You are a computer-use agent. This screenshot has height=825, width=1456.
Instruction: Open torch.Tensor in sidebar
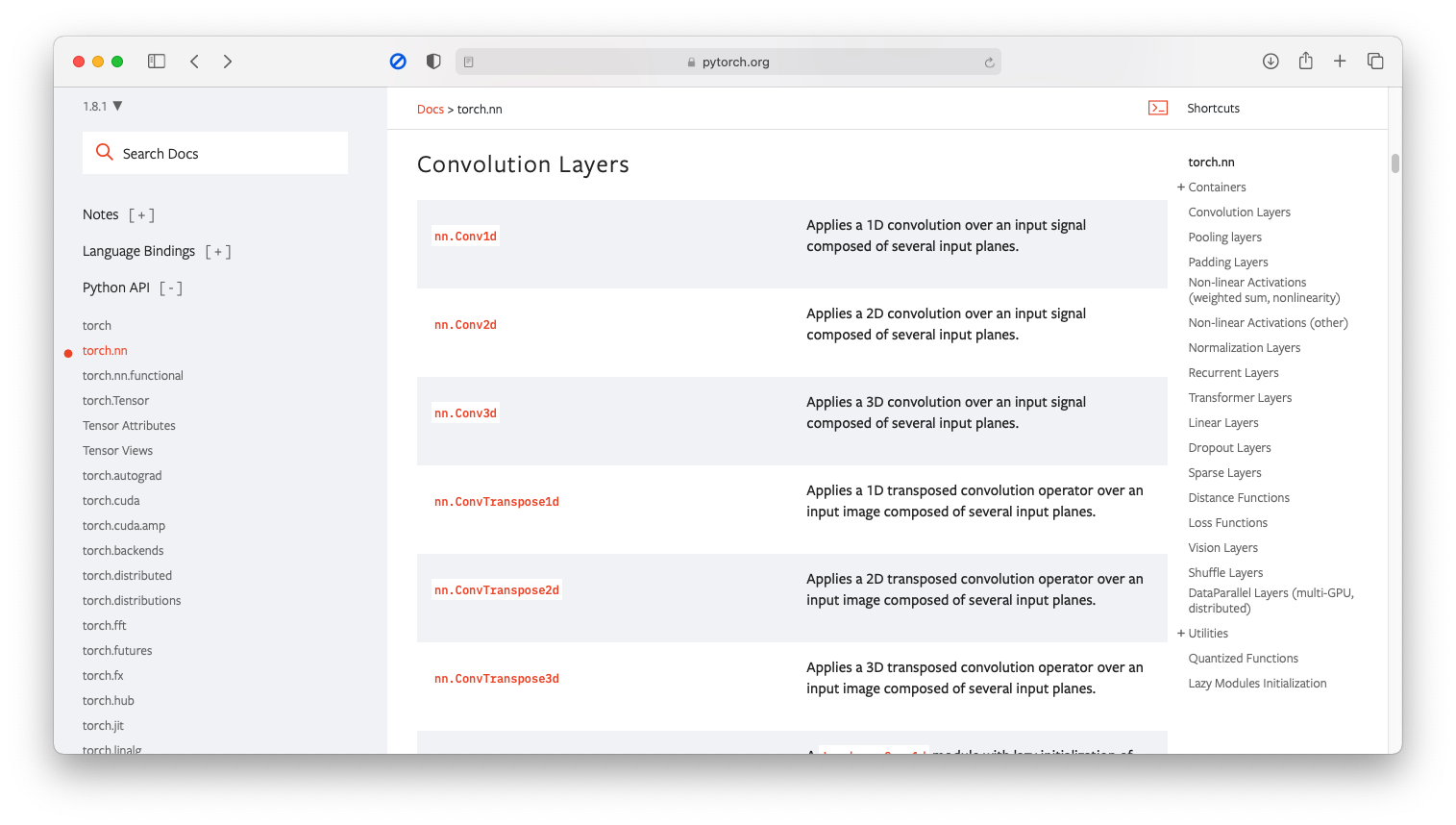116,401
